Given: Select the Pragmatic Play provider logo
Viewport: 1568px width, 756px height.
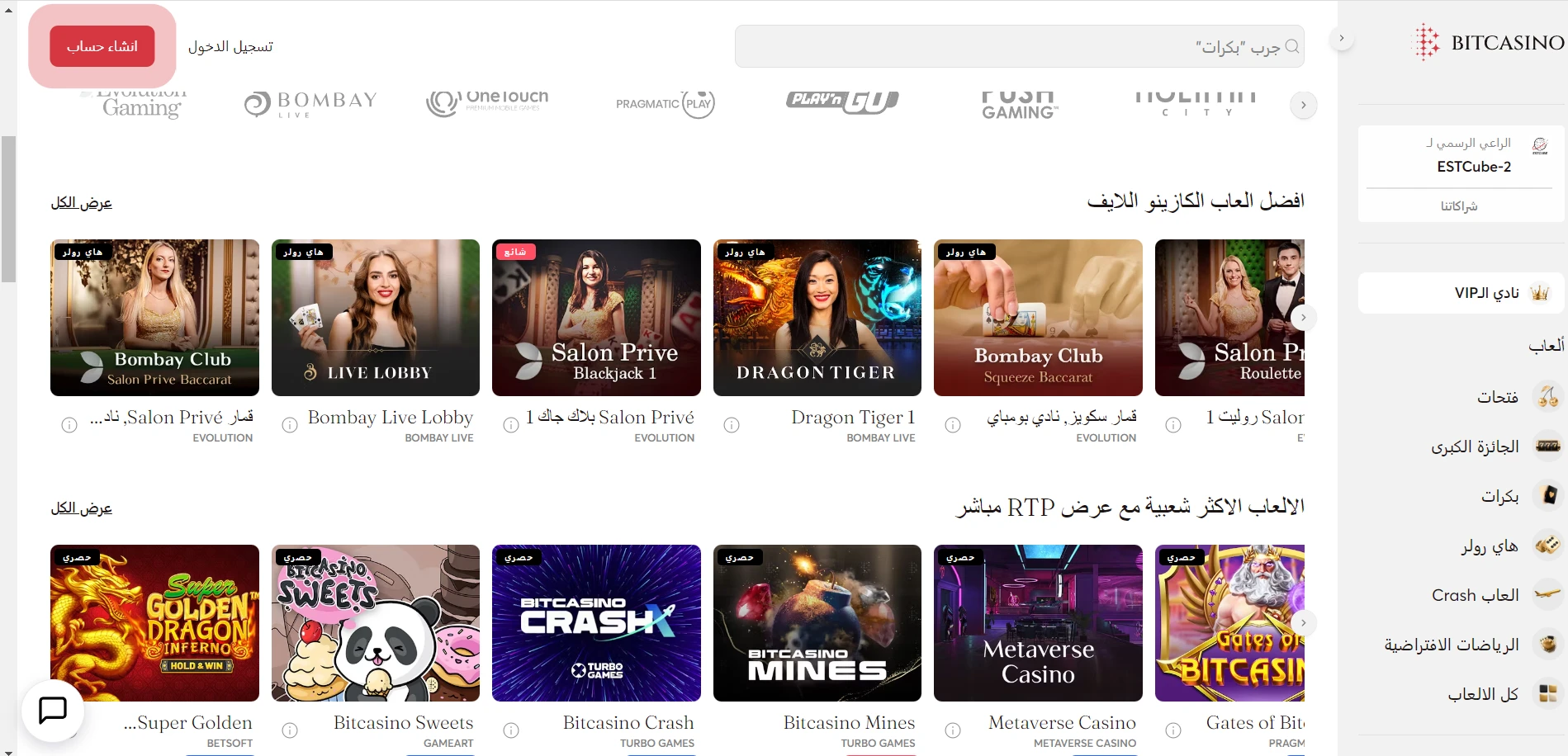Looking at the screenshot, I should (x=666, y=104).
